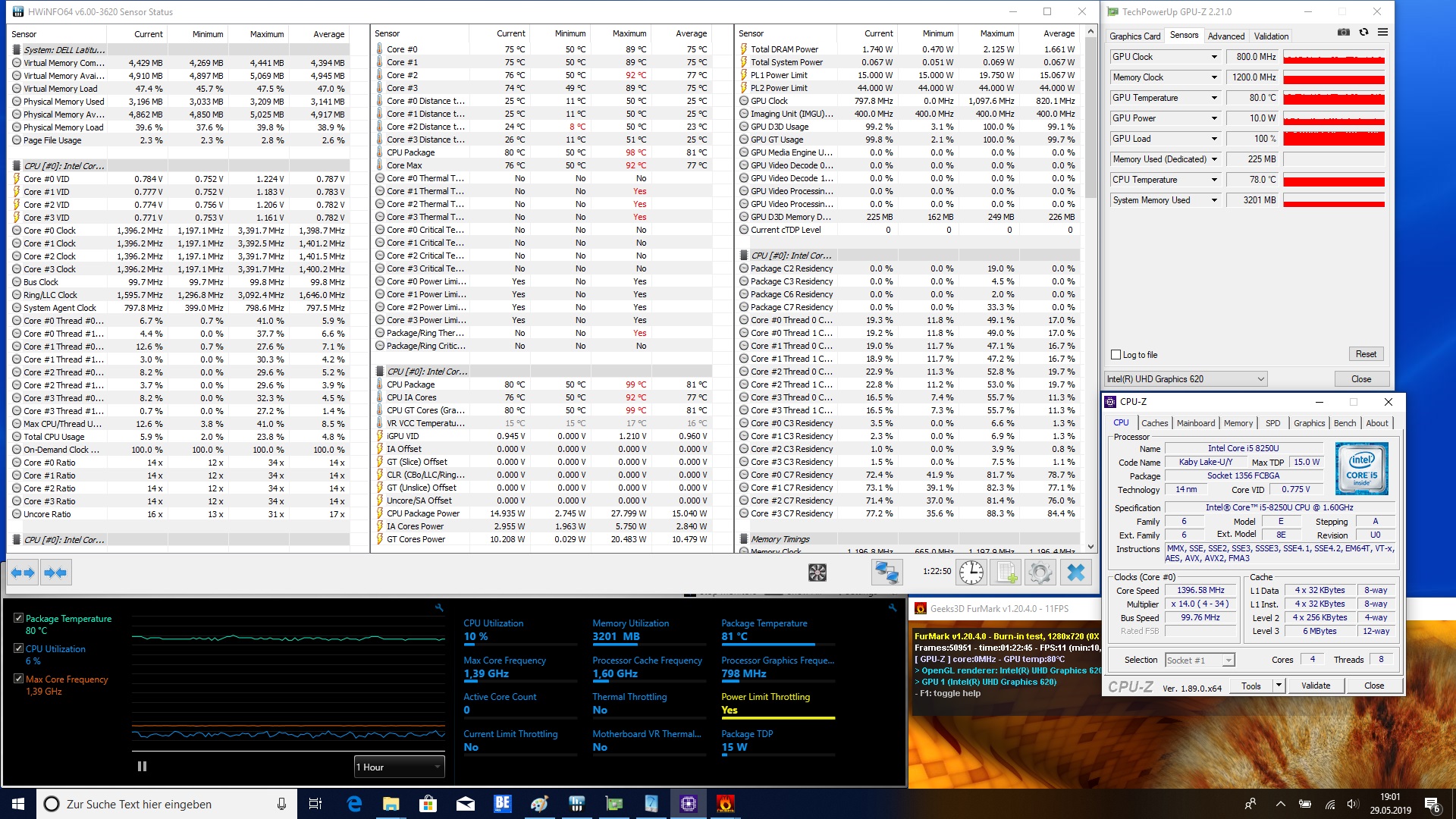Click microphone icon in search box
The height and width of the screenshot is (819, 1456).
(281, 804)
